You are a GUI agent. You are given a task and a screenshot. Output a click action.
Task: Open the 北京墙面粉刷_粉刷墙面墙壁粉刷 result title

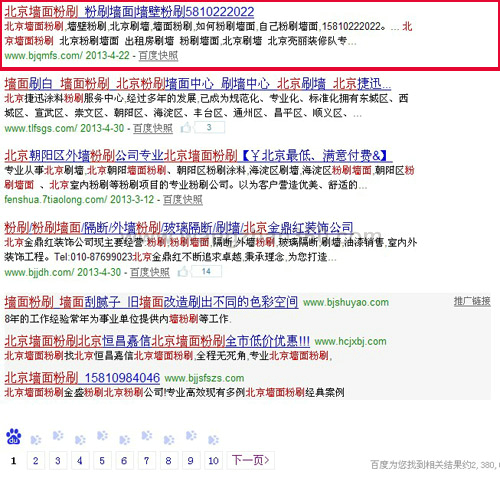129,12
